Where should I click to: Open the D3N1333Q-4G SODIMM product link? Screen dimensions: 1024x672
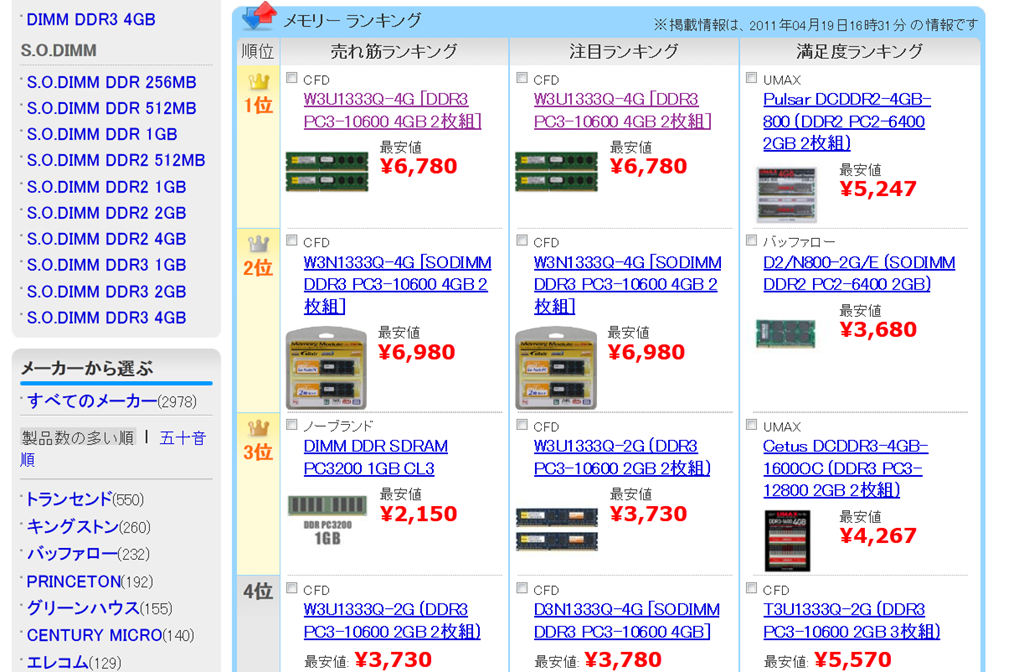[x=626, y=620]
